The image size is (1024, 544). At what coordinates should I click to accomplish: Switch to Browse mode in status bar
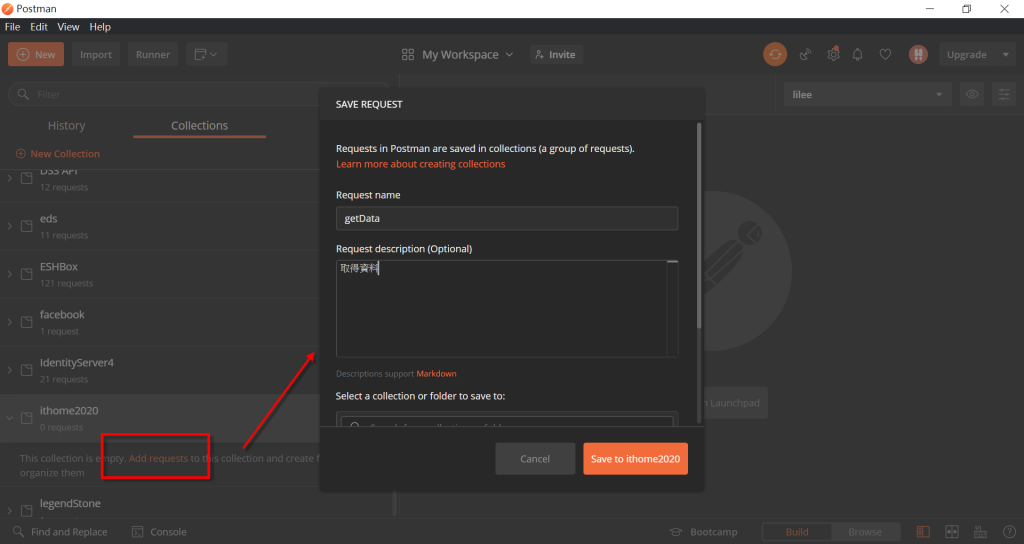[x=865, y=532]
